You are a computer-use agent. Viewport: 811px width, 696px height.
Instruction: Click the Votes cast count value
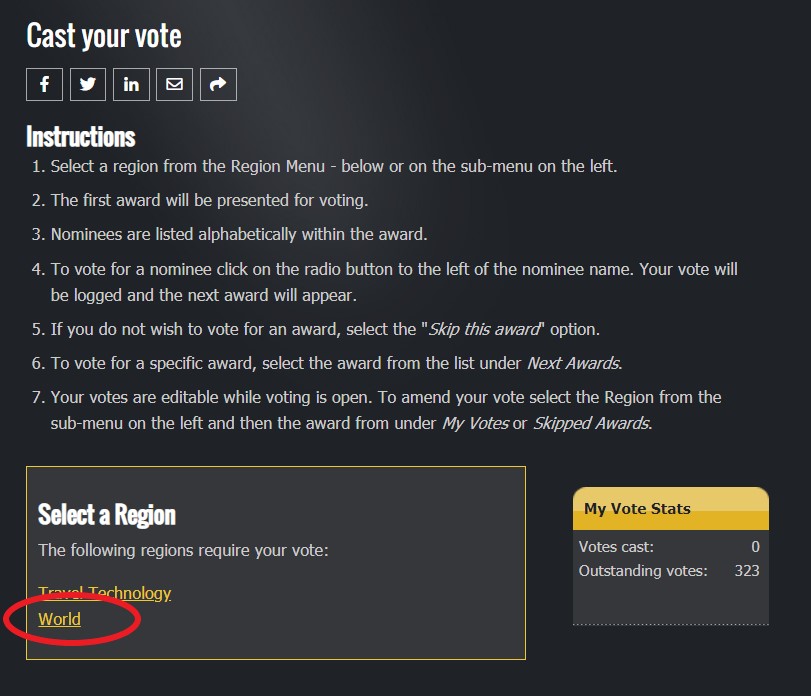(755, 546)
